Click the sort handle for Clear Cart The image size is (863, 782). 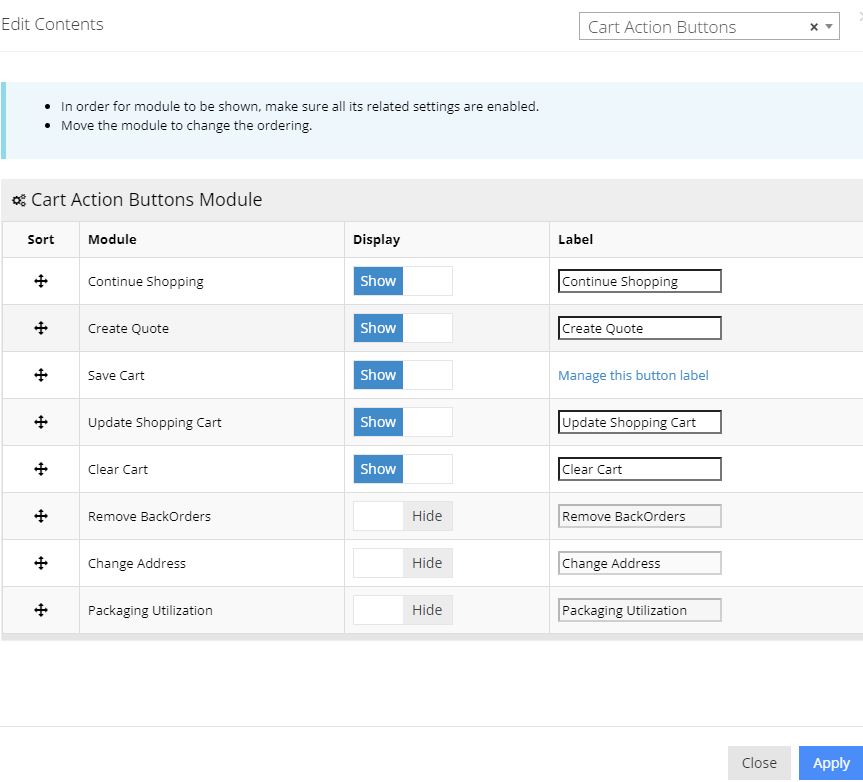click(x=41, y=469)
